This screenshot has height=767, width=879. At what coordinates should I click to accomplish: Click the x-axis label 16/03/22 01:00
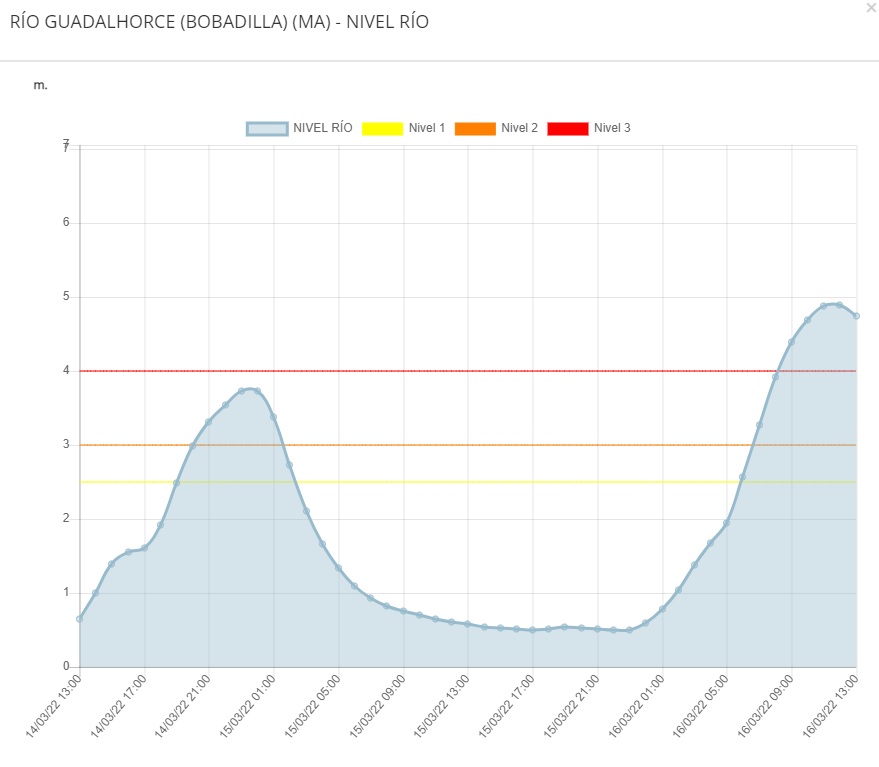(x=636, y=706)
